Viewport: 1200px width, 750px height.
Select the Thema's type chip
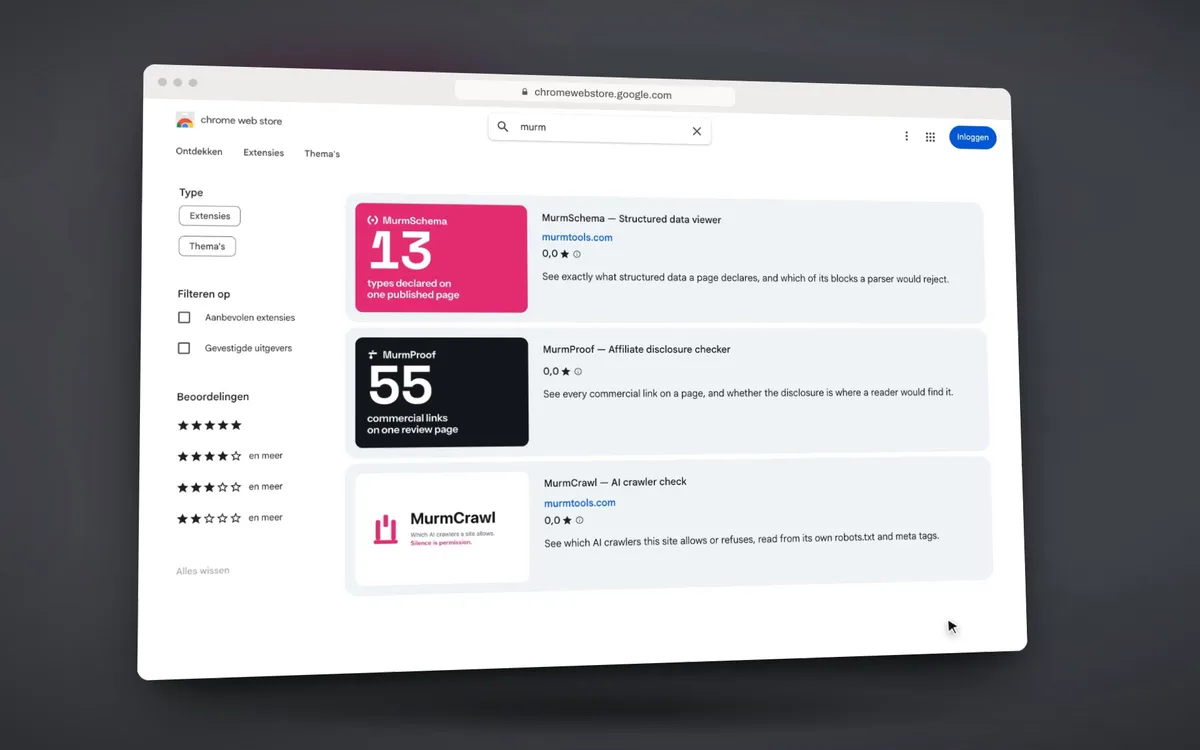point(207,246)
